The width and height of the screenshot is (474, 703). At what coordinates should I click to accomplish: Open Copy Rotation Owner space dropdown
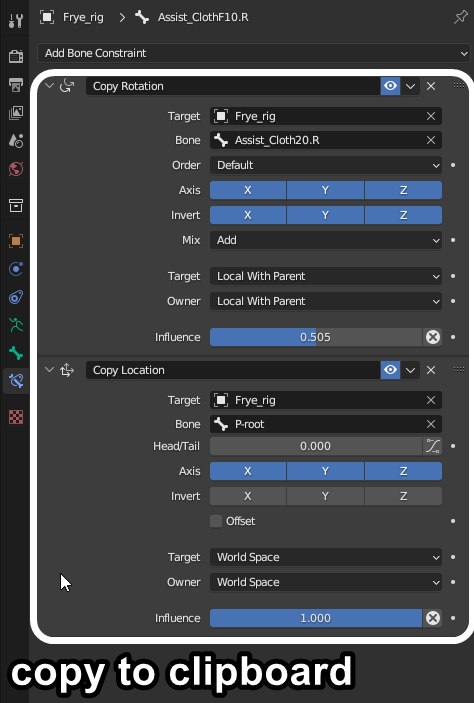tap(326, 301)
